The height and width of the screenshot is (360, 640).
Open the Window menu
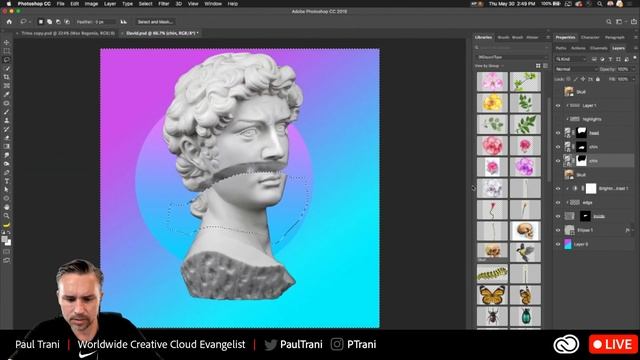pyautogui.click(x=213, y=4)
